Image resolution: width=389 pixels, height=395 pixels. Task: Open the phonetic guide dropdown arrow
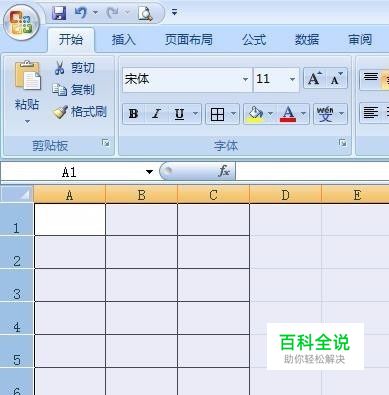(x=342, y=114)
